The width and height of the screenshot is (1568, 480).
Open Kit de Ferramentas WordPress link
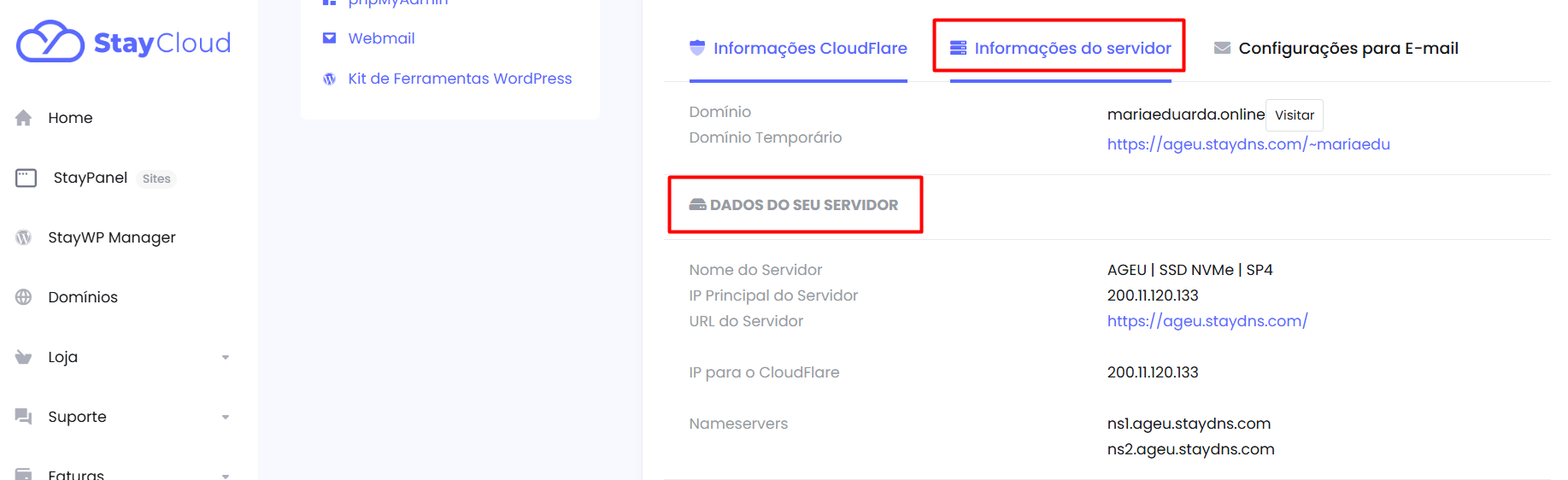coord(460,79)
